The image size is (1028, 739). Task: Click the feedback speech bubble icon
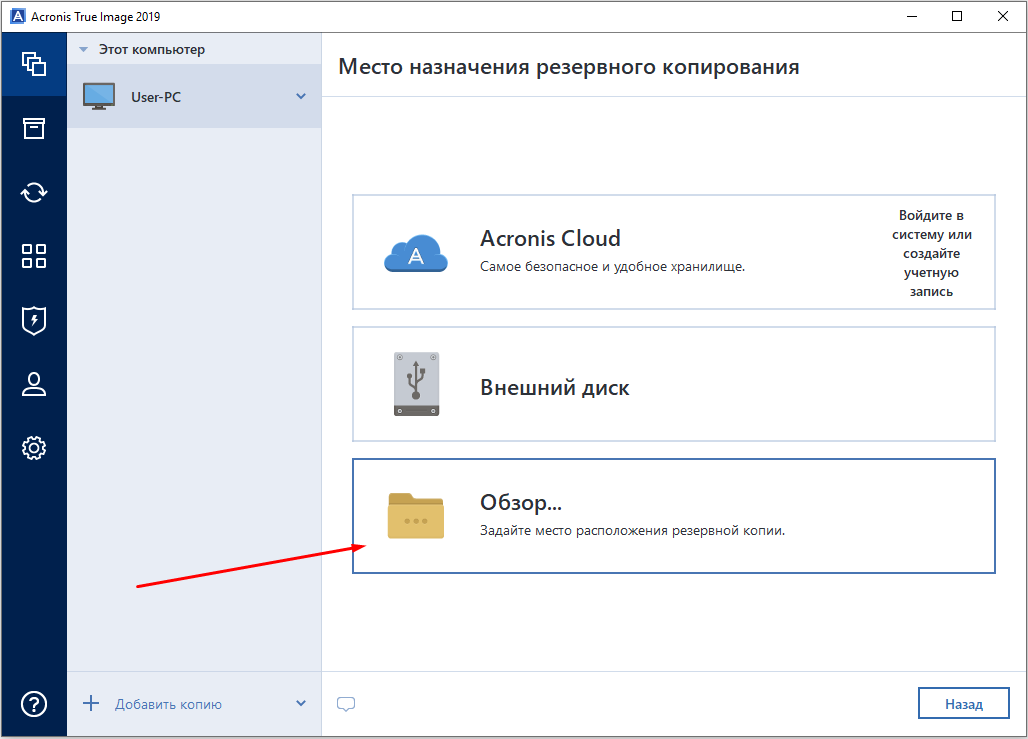346,704
